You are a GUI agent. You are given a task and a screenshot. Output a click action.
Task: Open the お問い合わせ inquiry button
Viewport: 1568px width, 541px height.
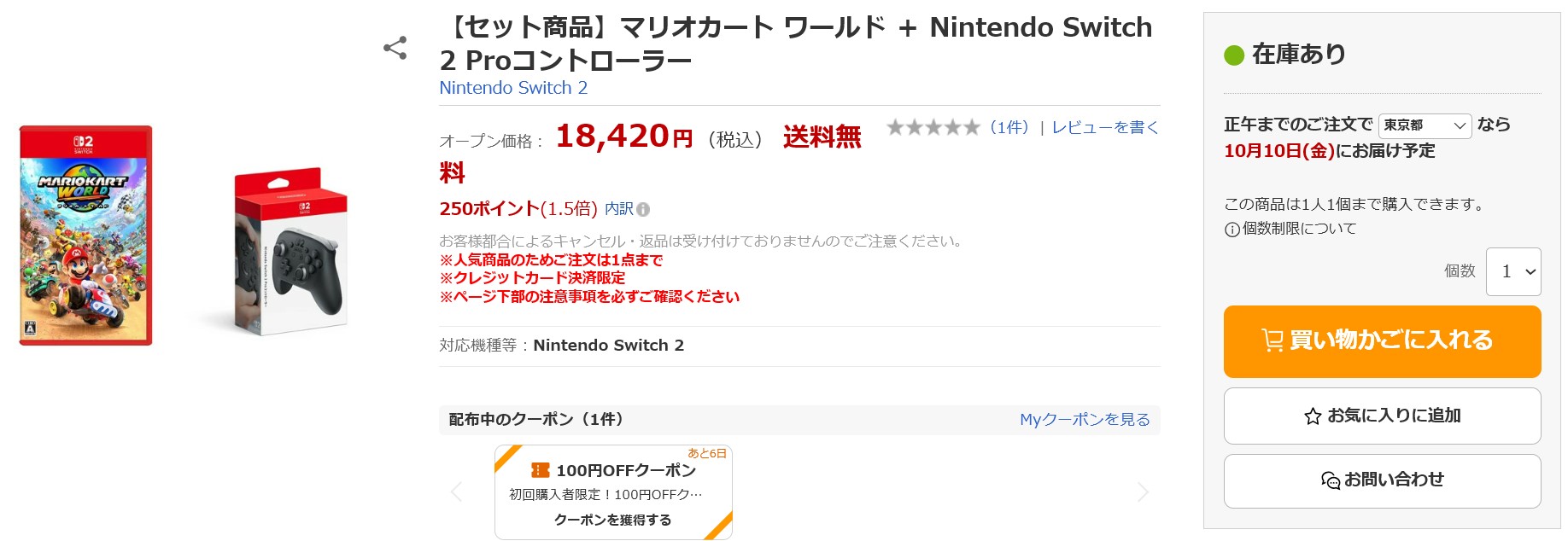coord(1382,480)
